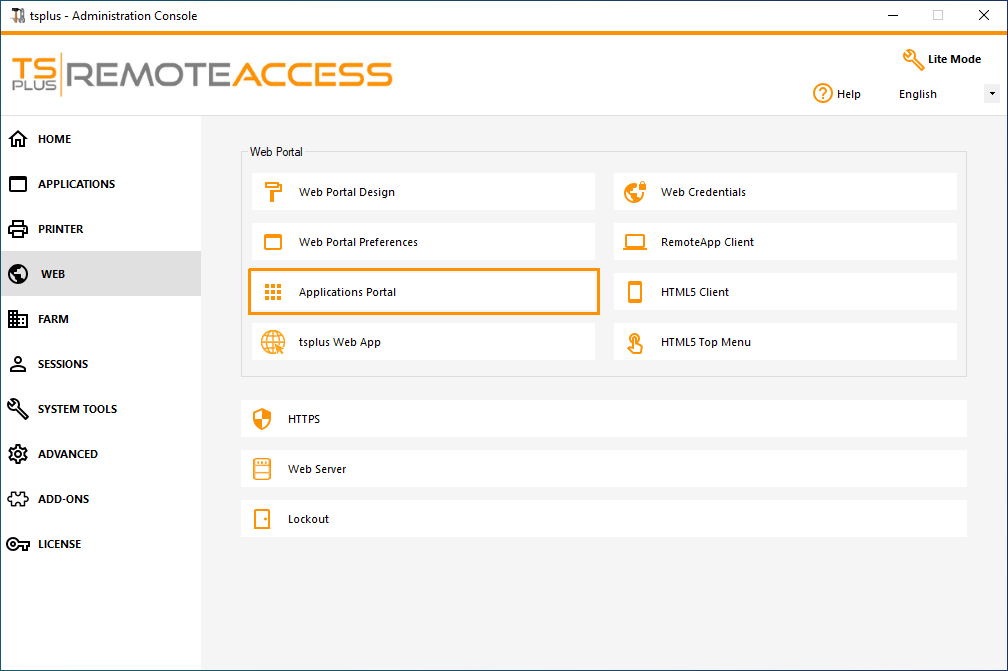Click the Help button
Screen dimensions: 1008x671
[837, 93]
